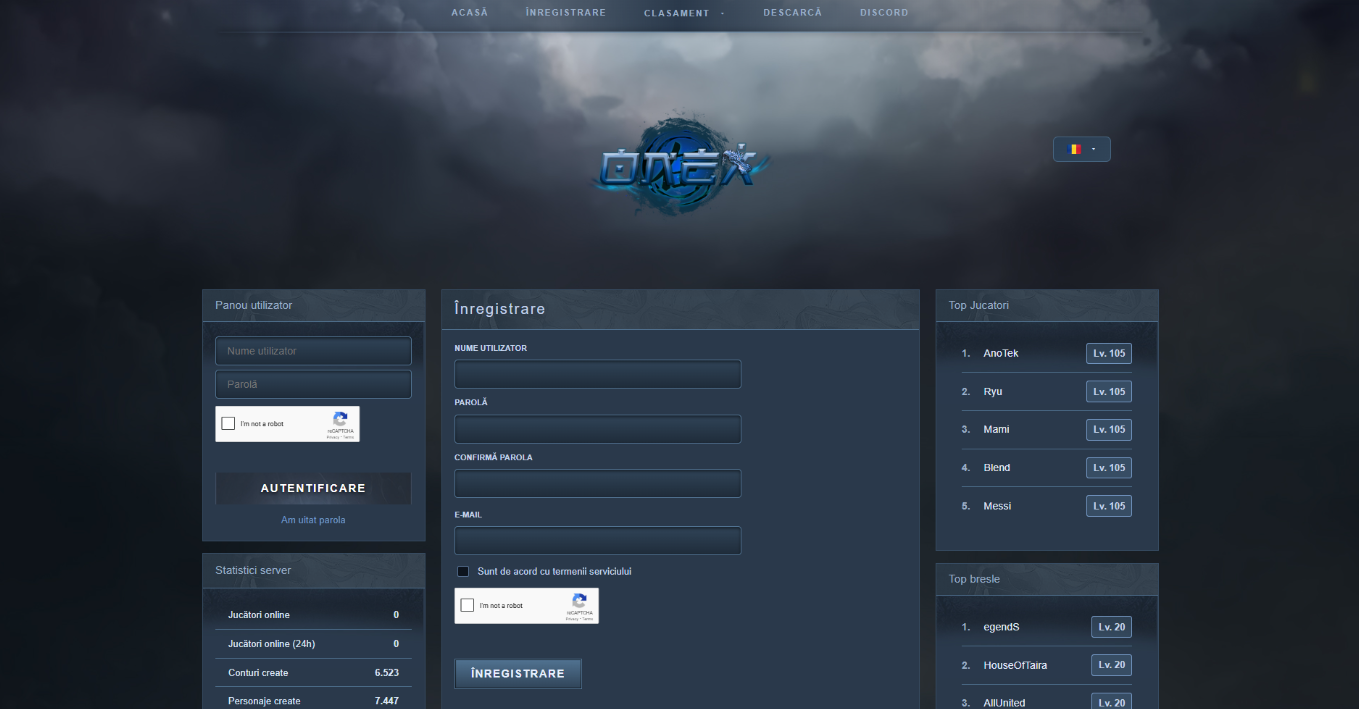Open the ACASĂ menu item
The image size is (1359, 709).
(x=469, y=13)
